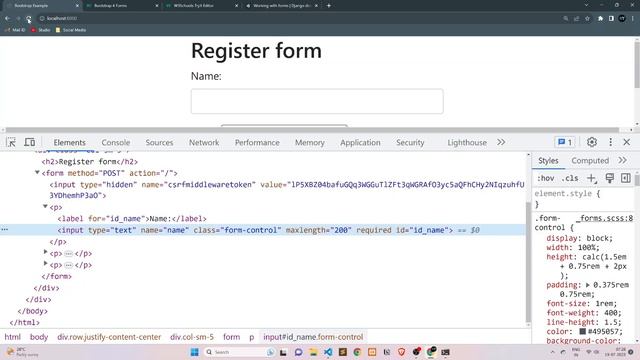Select input#id_name.form-control breadcrumb
Viewport: 640px width, 360px height.
pos(313,337)
